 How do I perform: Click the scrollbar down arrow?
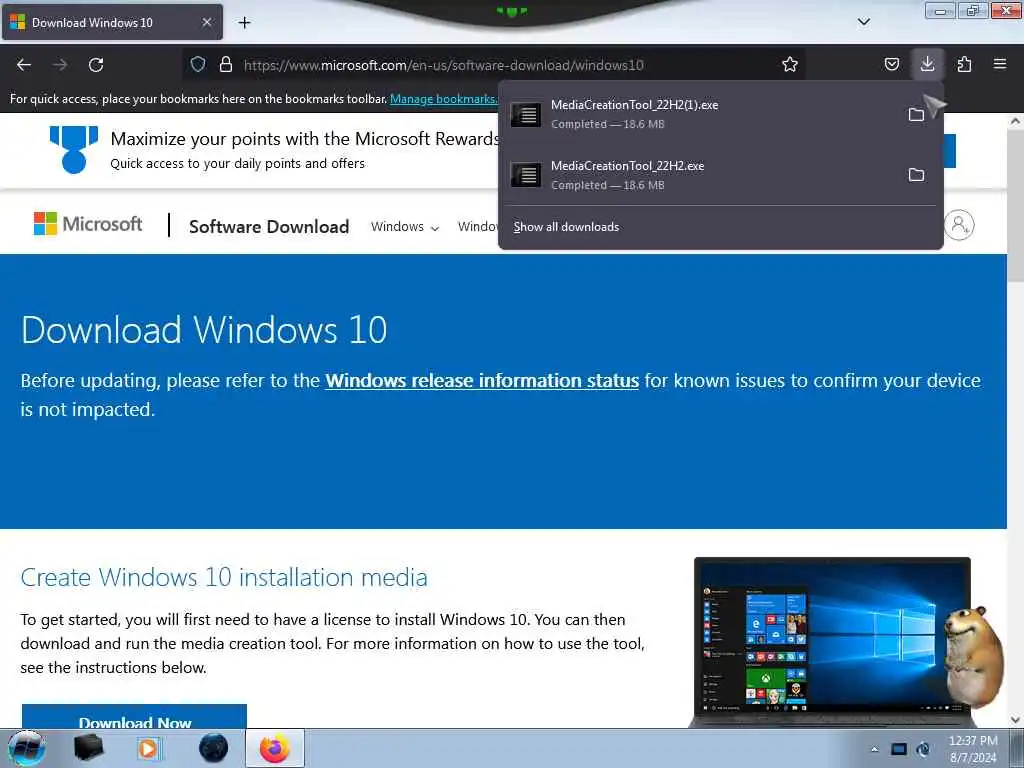[1016, 720]
